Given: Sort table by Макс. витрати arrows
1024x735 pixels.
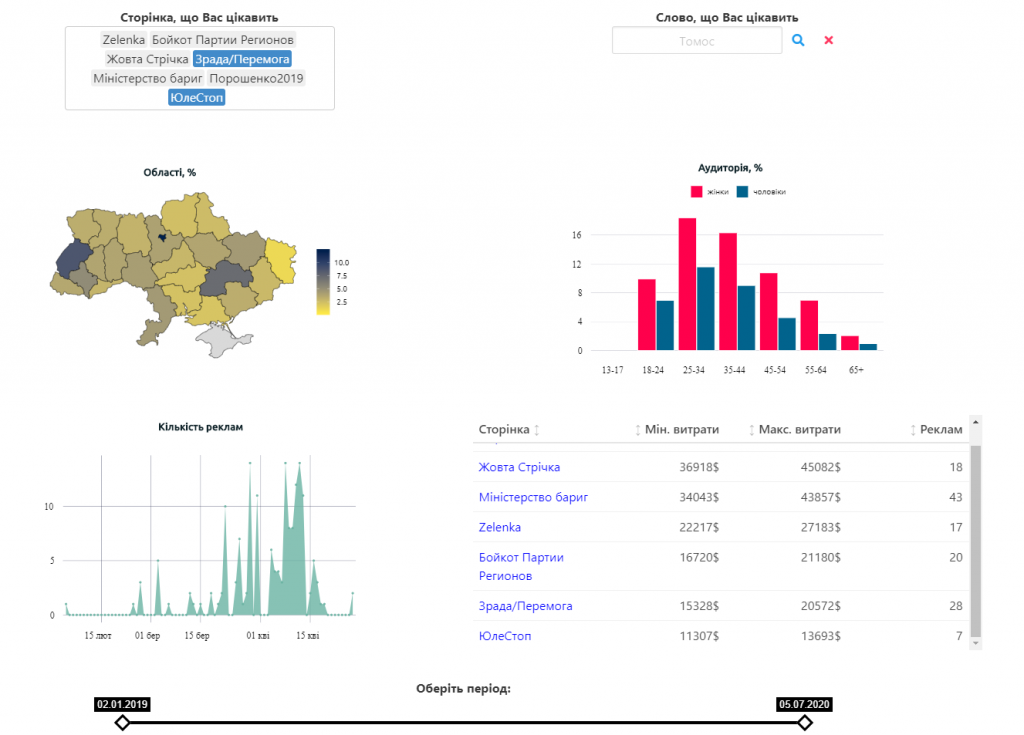Looking at the screenshot, I should (x=751, y=430).
